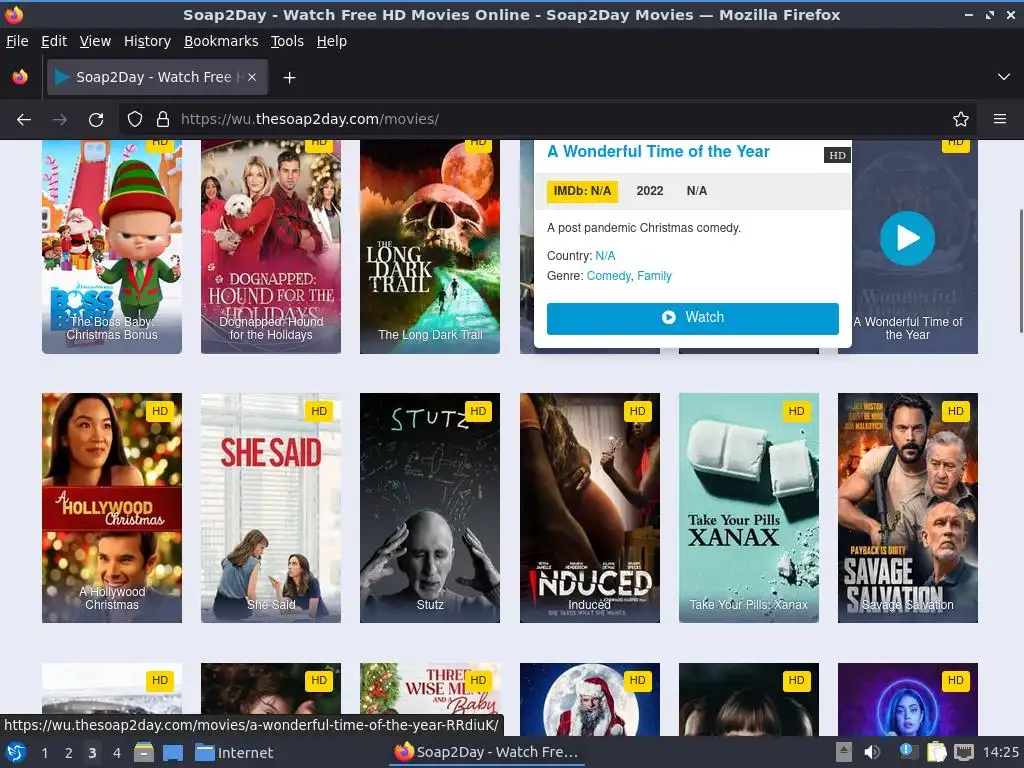The image size is (1024, 768).
Task: Click the forward navigation arrow
Action: 60,120
